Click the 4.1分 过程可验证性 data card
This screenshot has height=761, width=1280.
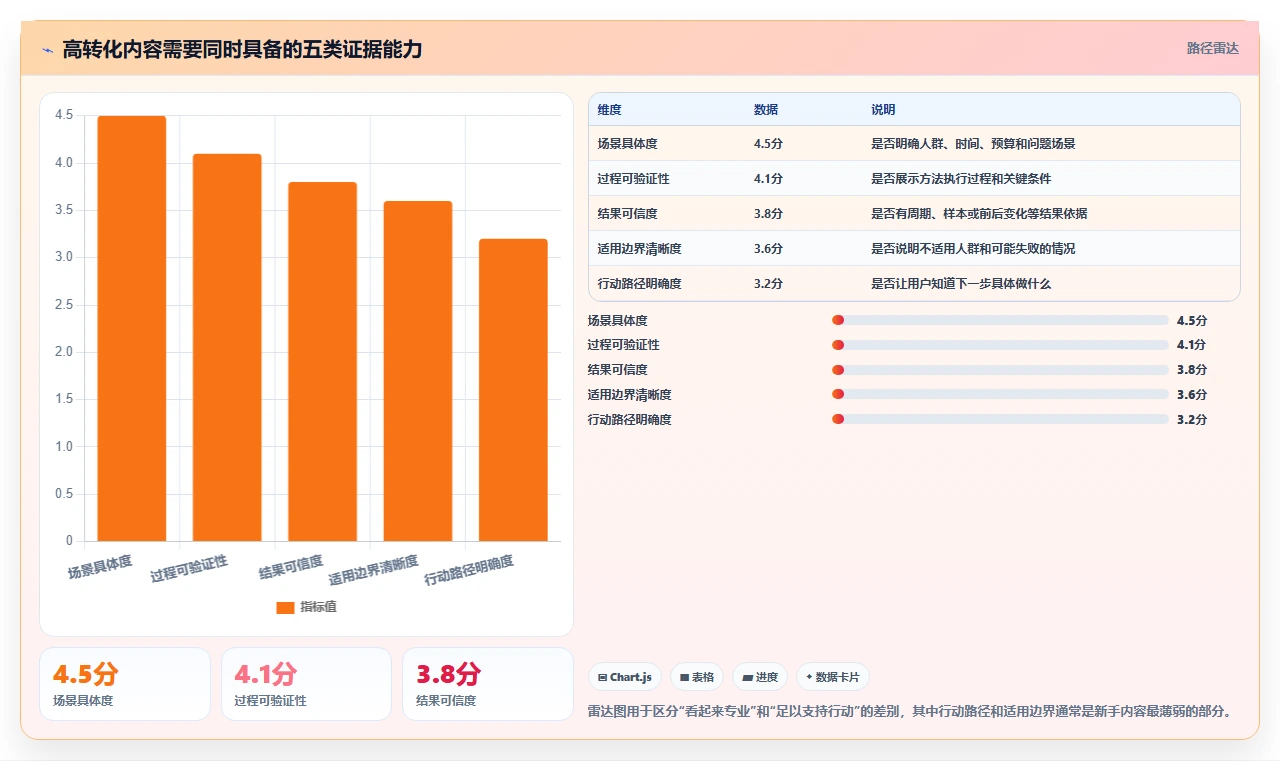click(306, 684)
